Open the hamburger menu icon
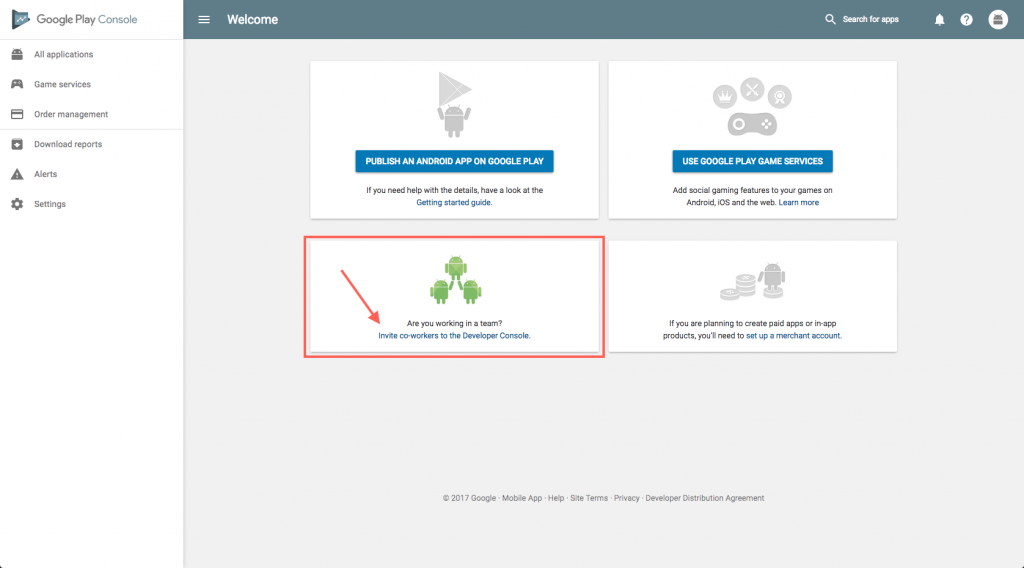This screenshot has height=568, width=1024. click(204, 20)
